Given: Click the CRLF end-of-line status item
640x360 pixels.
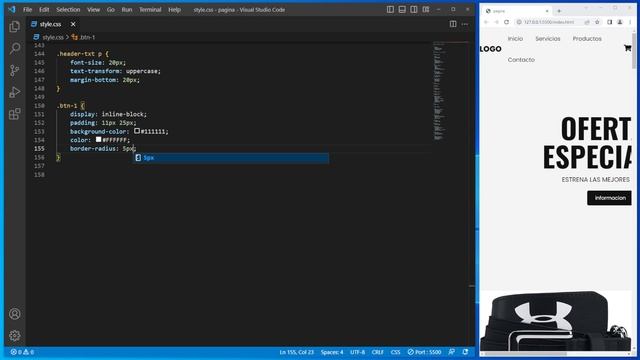Looking at the screenshot, I should coord(378,352).
